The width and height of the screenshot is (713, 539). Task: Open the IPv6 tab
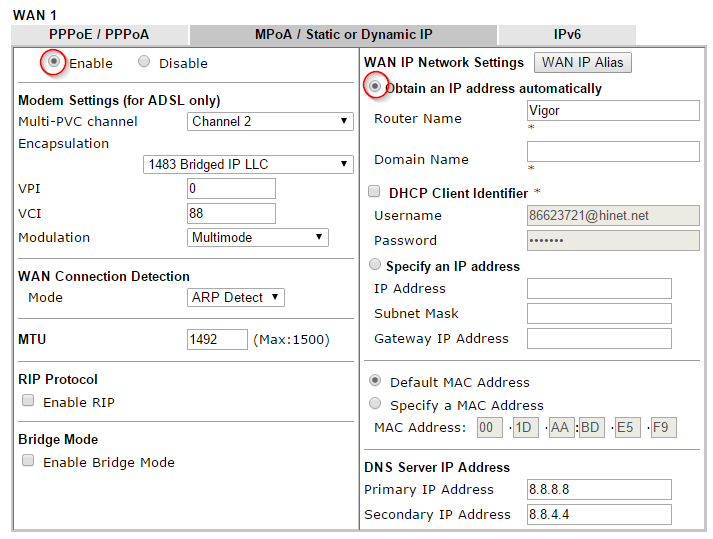566,34
